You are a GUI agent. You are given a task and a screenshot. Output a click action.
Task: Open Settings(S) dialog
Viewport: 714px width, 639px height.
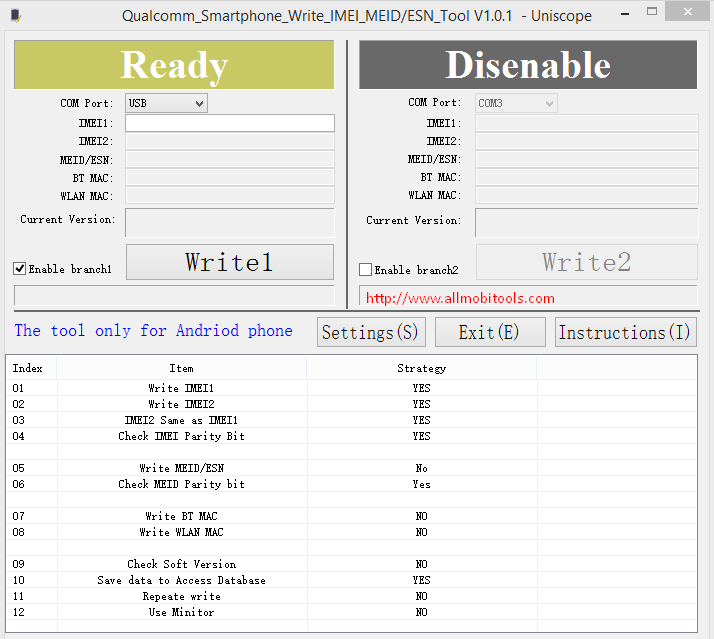[370, 332]
